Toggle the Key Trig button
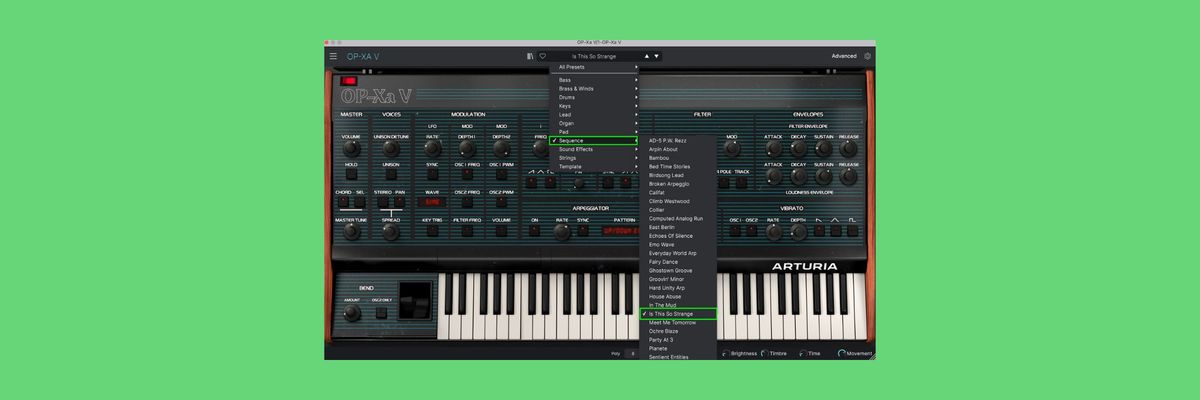The image size is (1200, 400). coord(432,230)
